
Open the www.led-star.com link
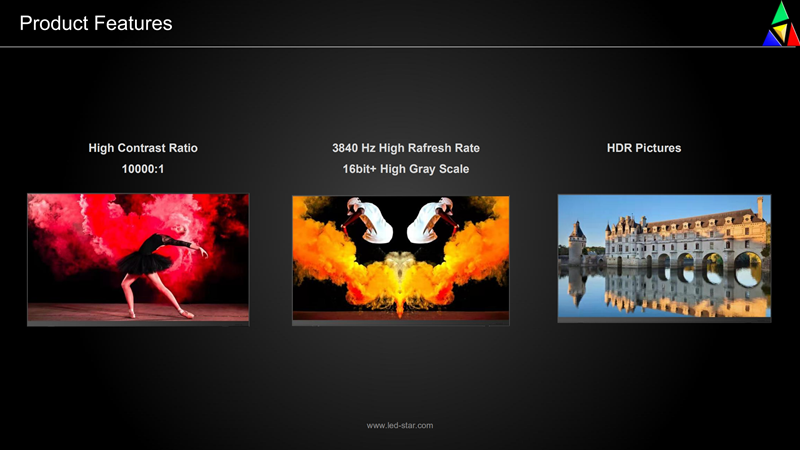pyautogui.click(x=400, y=426)
